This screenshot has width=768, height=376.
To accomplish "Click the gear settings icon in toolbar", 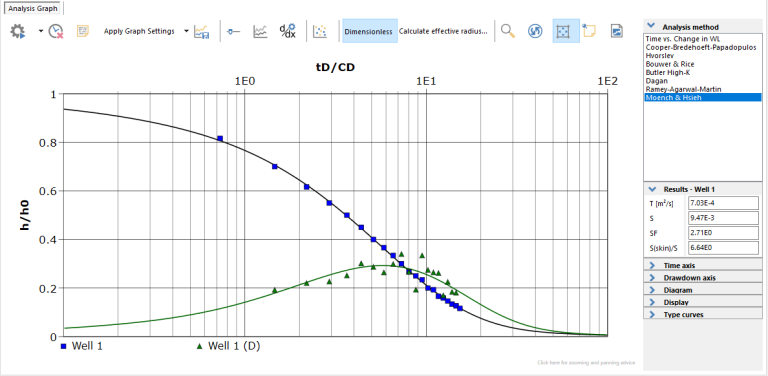I will tap(18, 31).
